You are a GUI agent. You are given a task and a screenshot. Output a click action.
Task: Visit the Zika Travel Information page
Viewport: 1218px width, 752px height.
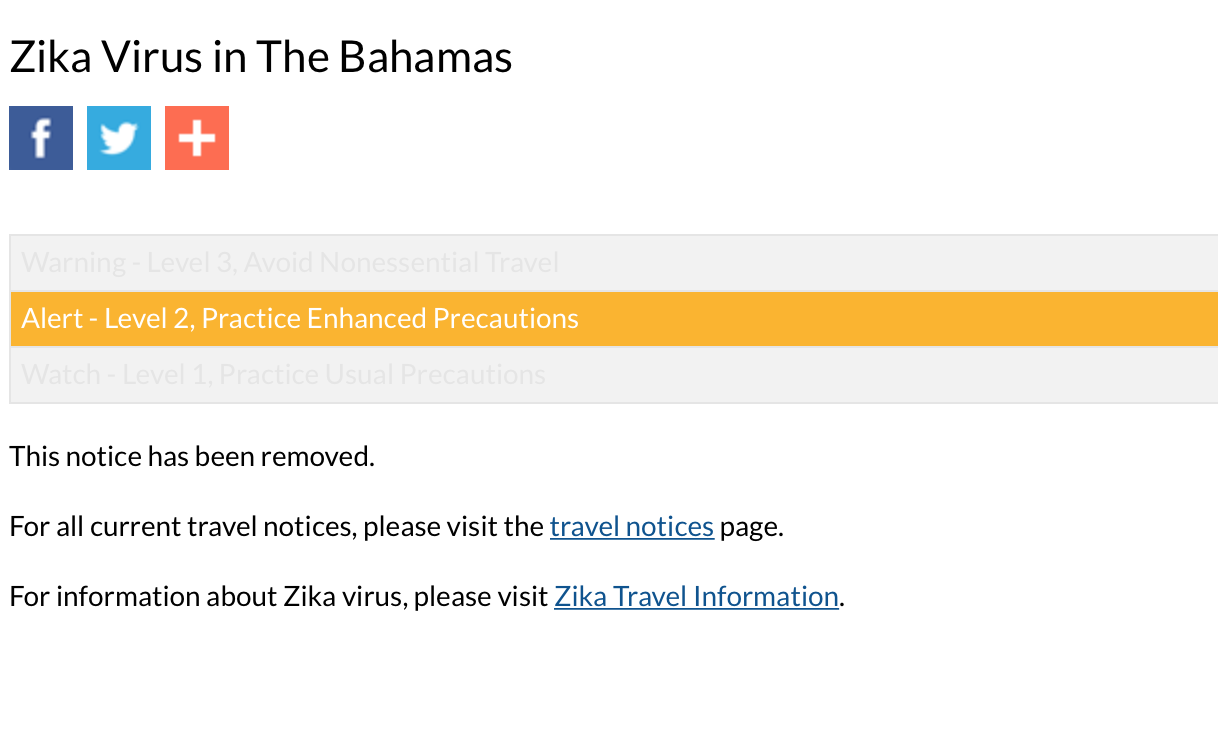(696, 596)
